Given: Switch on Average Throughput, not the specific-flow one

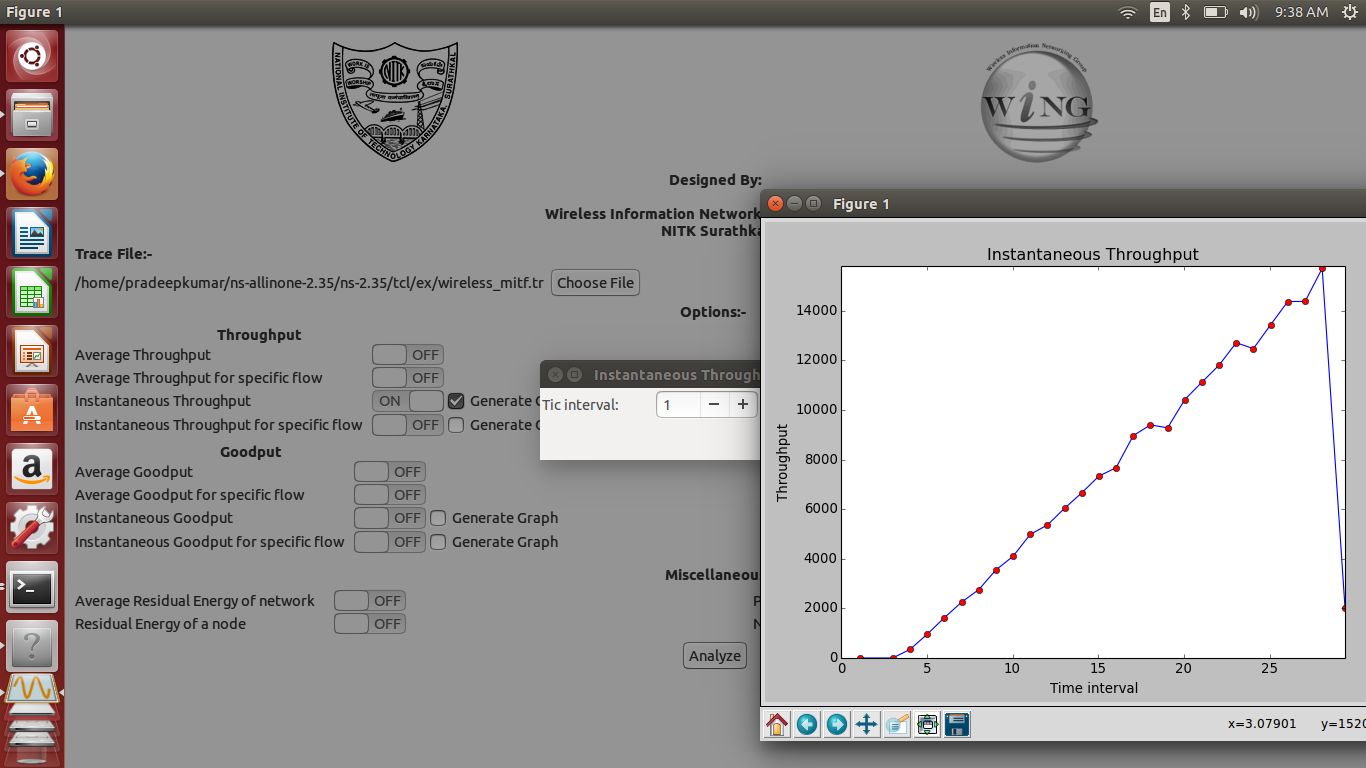Looking at the screenshot, I should click(x=407, y=355).
